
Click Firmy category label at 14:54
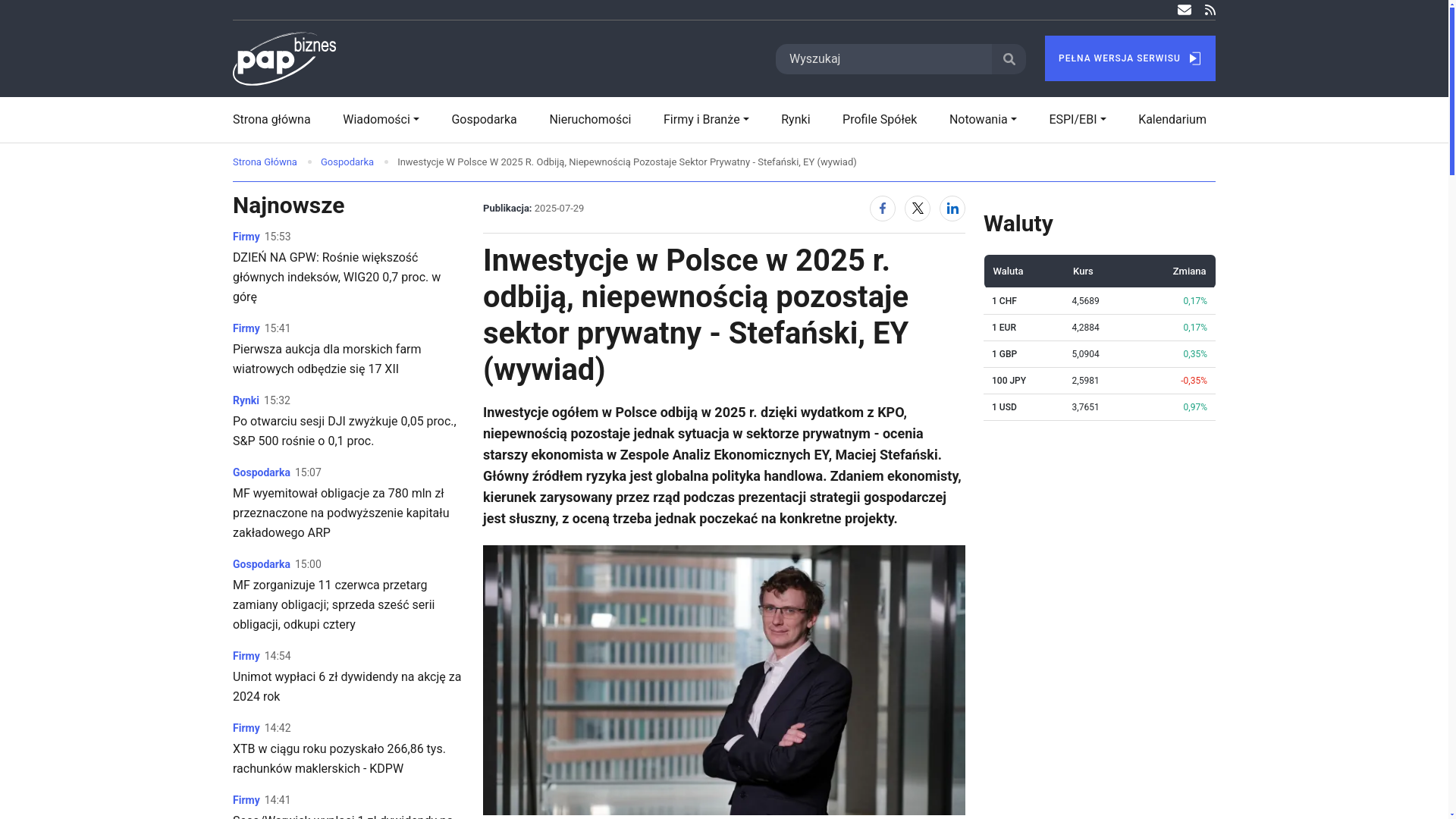click(246, 656)
